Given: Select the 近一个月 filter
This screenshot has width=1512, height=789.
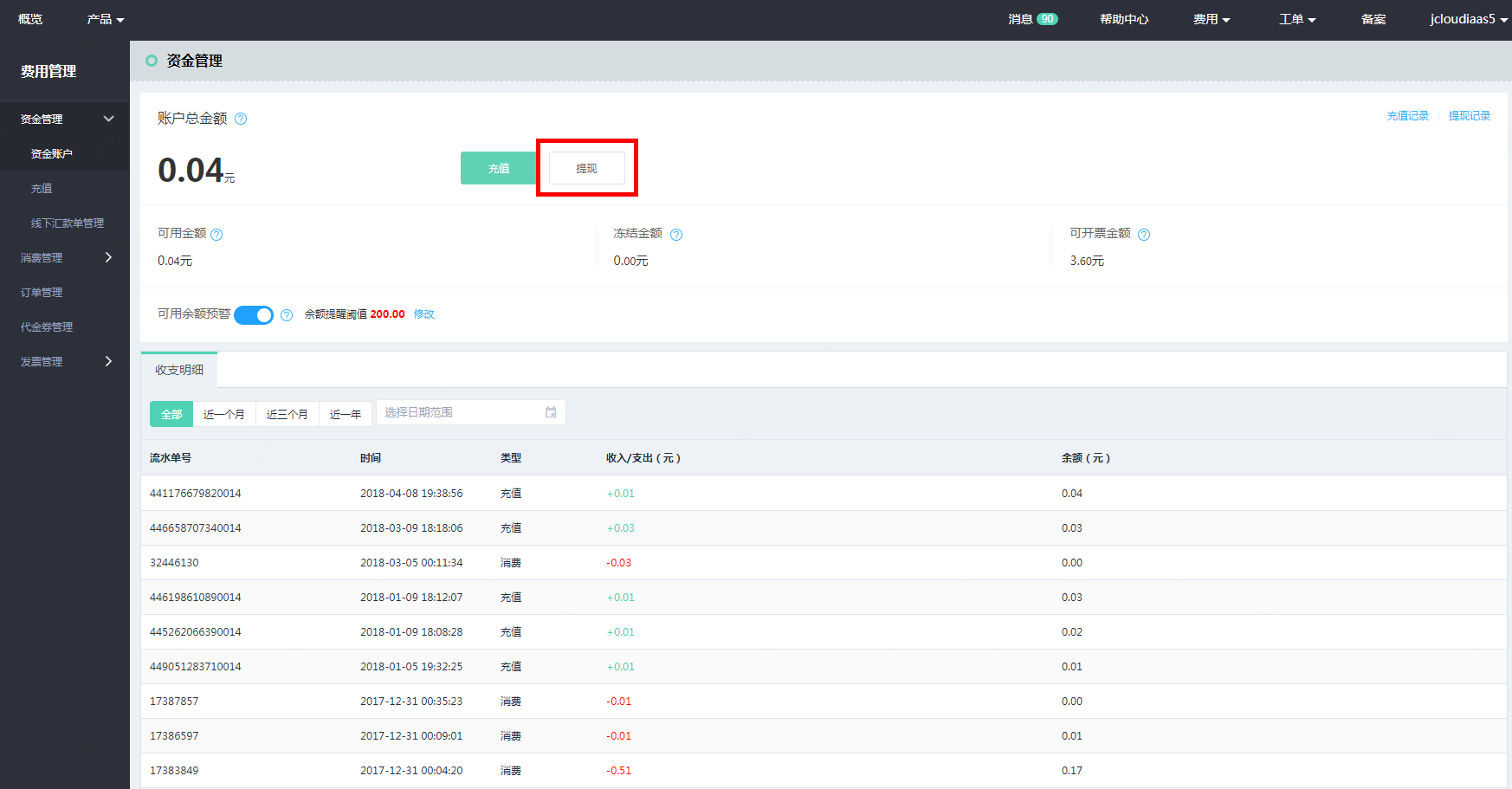Looking at the screenshot, I should (x=223, y=414).
